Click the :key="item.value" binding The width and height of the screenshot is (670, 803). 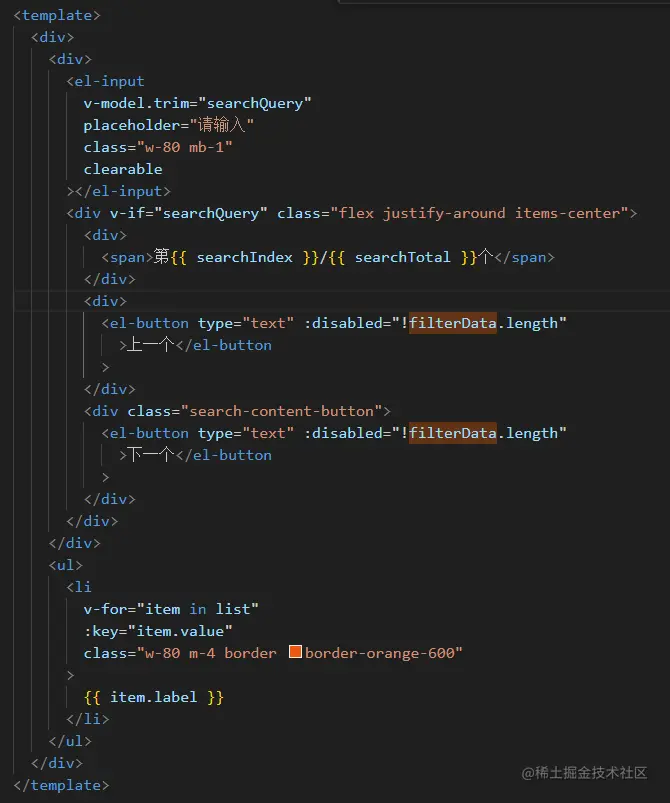158,631
